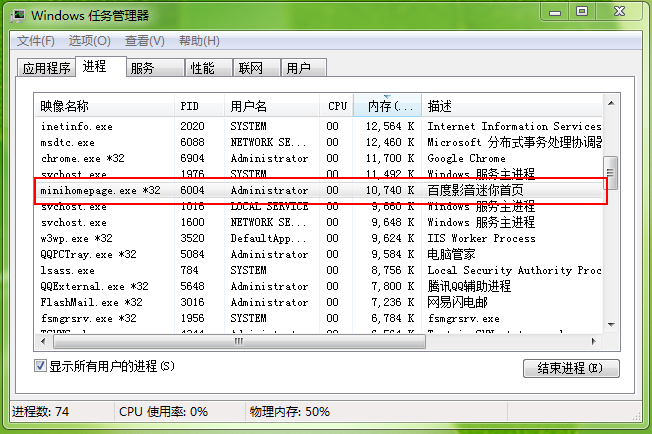Open the 文件(F) menu
The height and width of the screenshot is (434, 652).
click(x=36, y=41)
